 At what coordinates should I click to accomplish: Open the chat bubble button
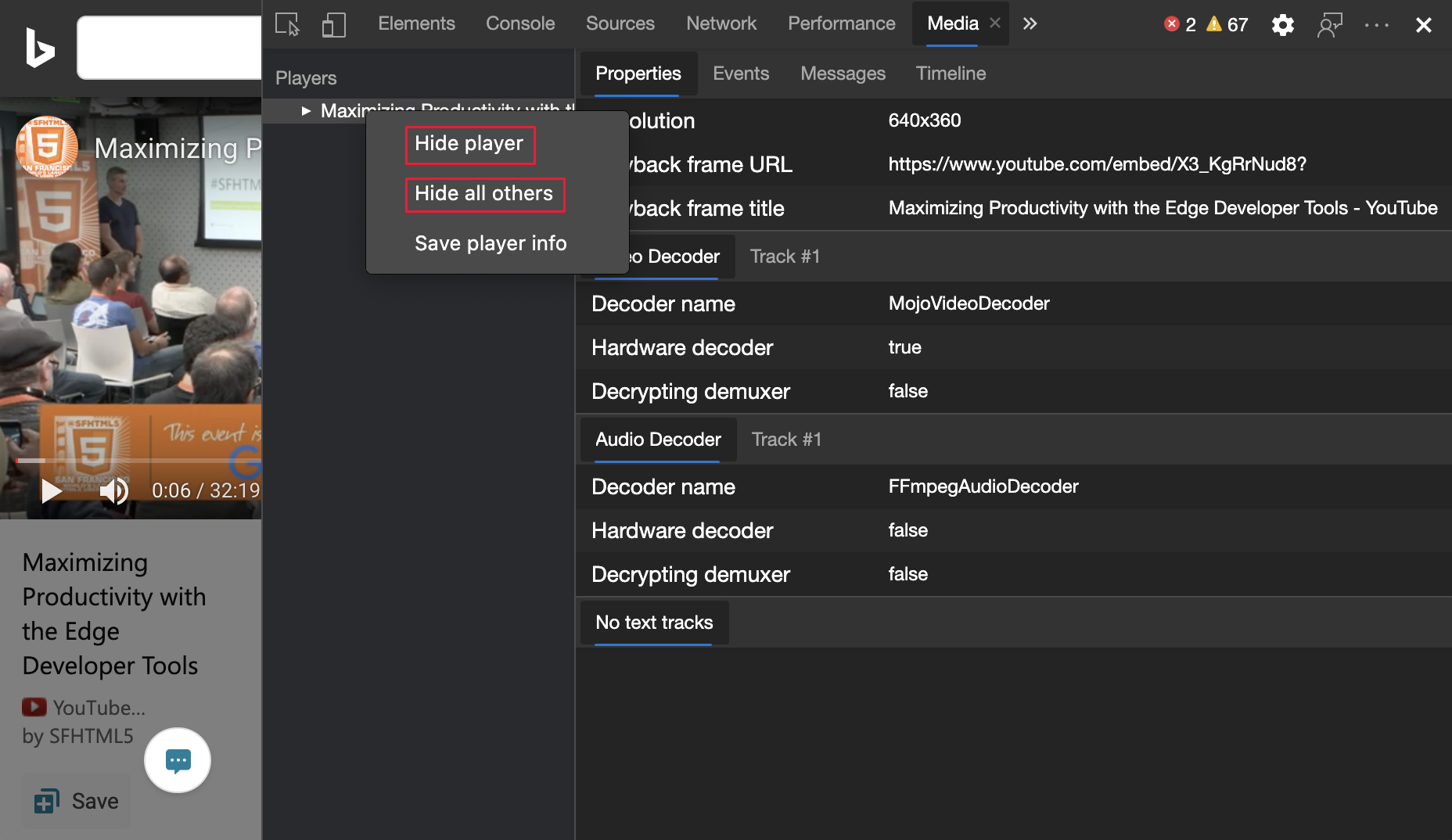coord(178,760)
